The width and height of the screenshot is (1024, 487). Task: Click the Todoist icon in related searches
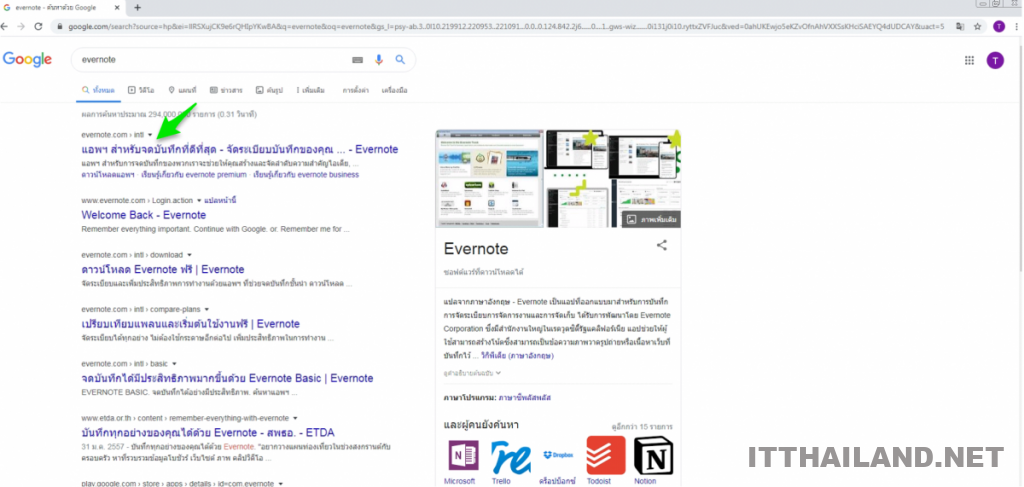pyautogui.click(x=605, y=455)
